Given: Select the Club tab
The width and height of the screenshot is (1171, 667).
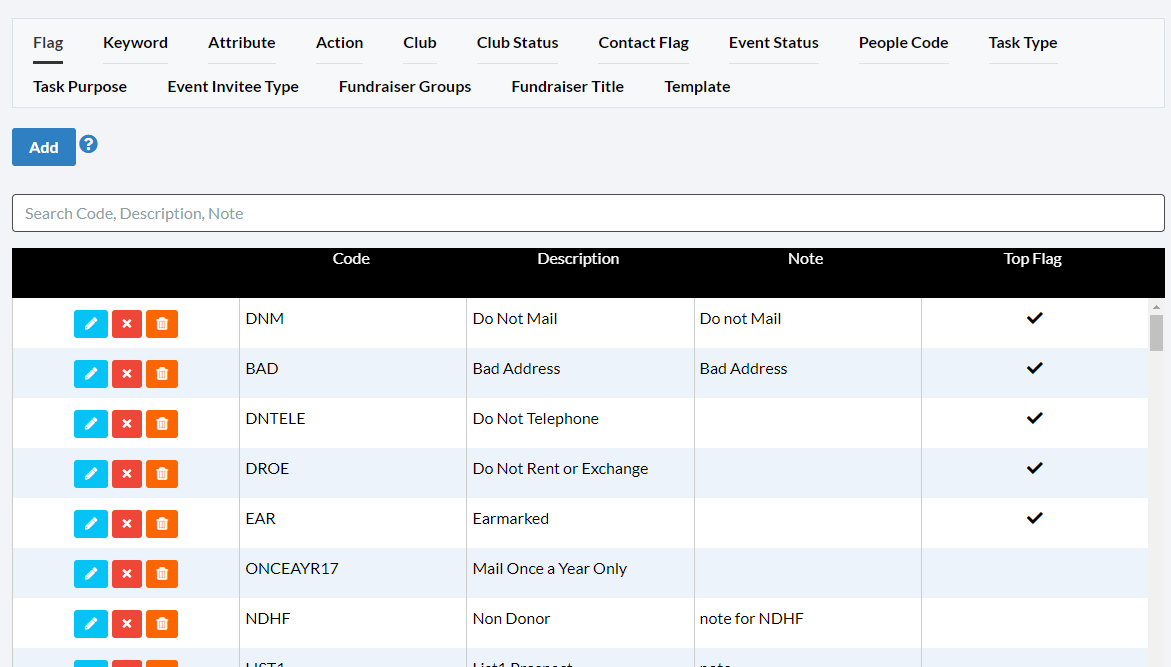Looking at the screenshot, I should coord(420,43).
